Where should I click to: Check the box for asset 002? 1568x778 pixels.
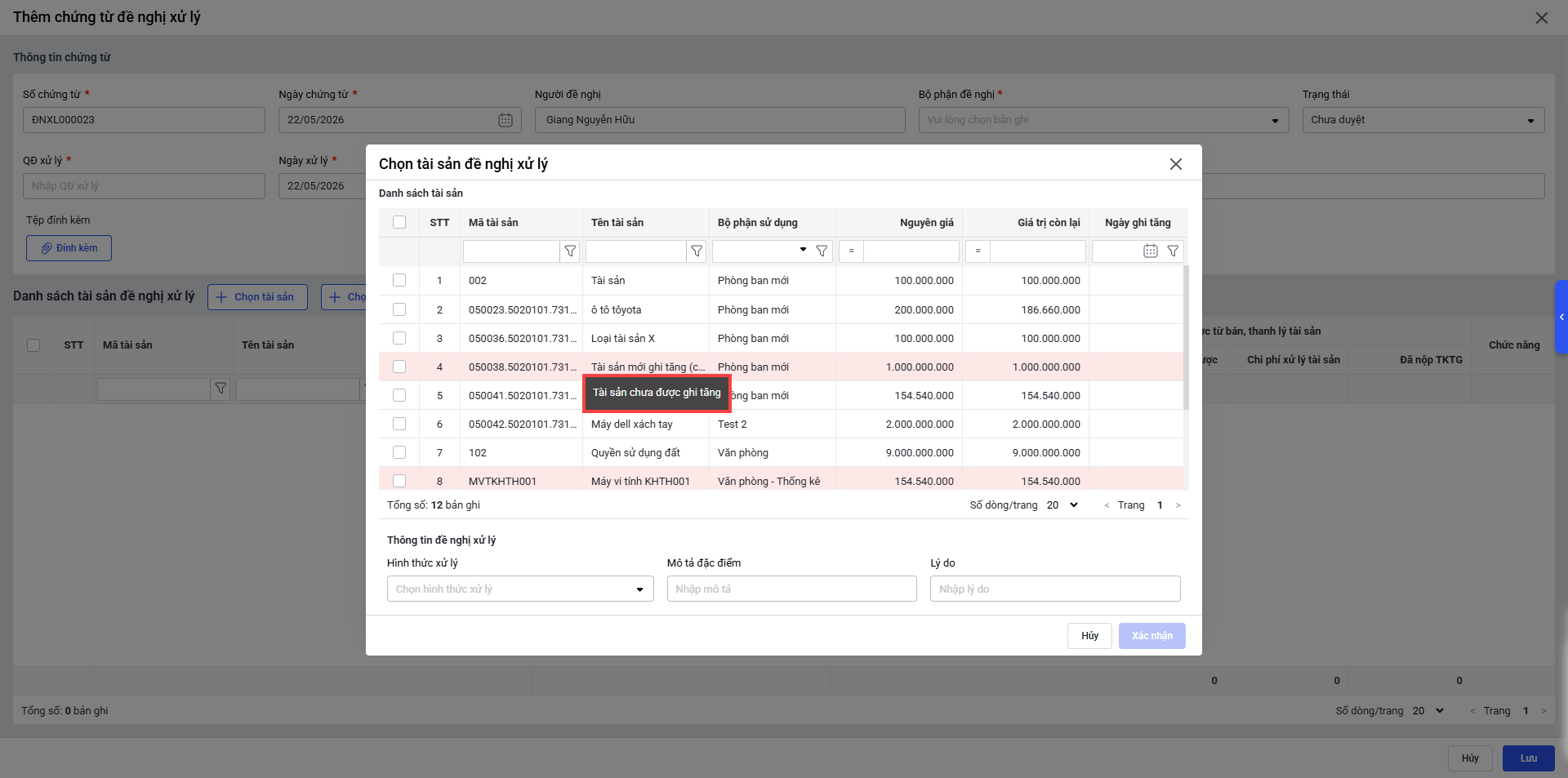pos(399,280)
